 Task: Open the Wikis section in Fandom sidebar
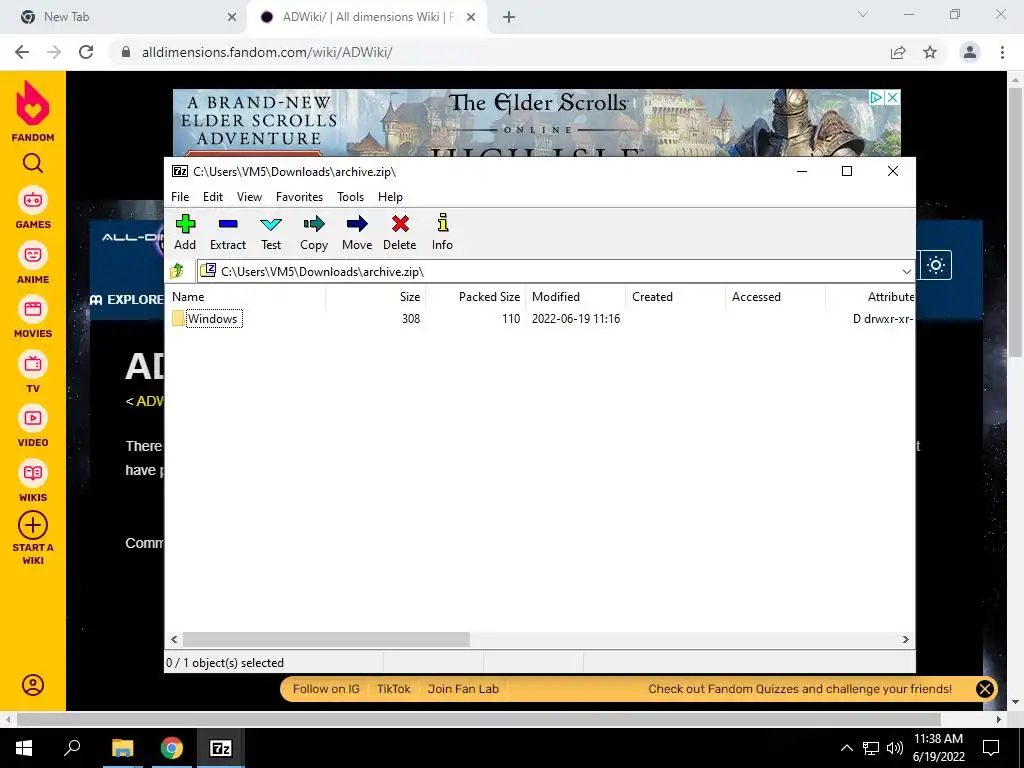tap(33, 481)
